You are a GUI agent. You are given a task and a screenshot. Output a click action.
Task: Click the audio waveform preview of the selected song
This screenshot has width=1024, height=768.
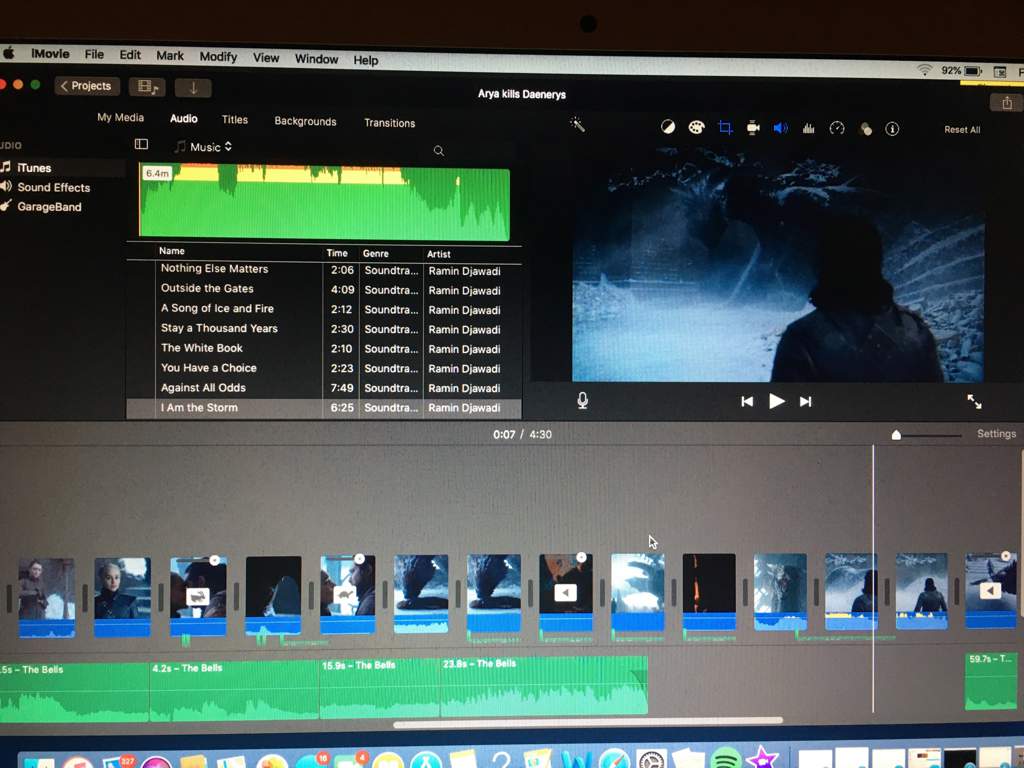coord(325,201)
